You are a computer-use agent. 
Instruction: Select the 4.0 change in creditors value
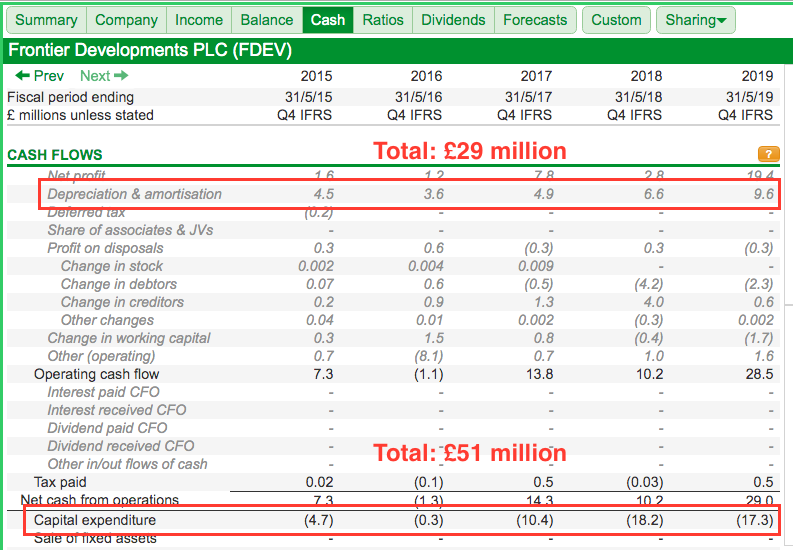coord(653,302)
